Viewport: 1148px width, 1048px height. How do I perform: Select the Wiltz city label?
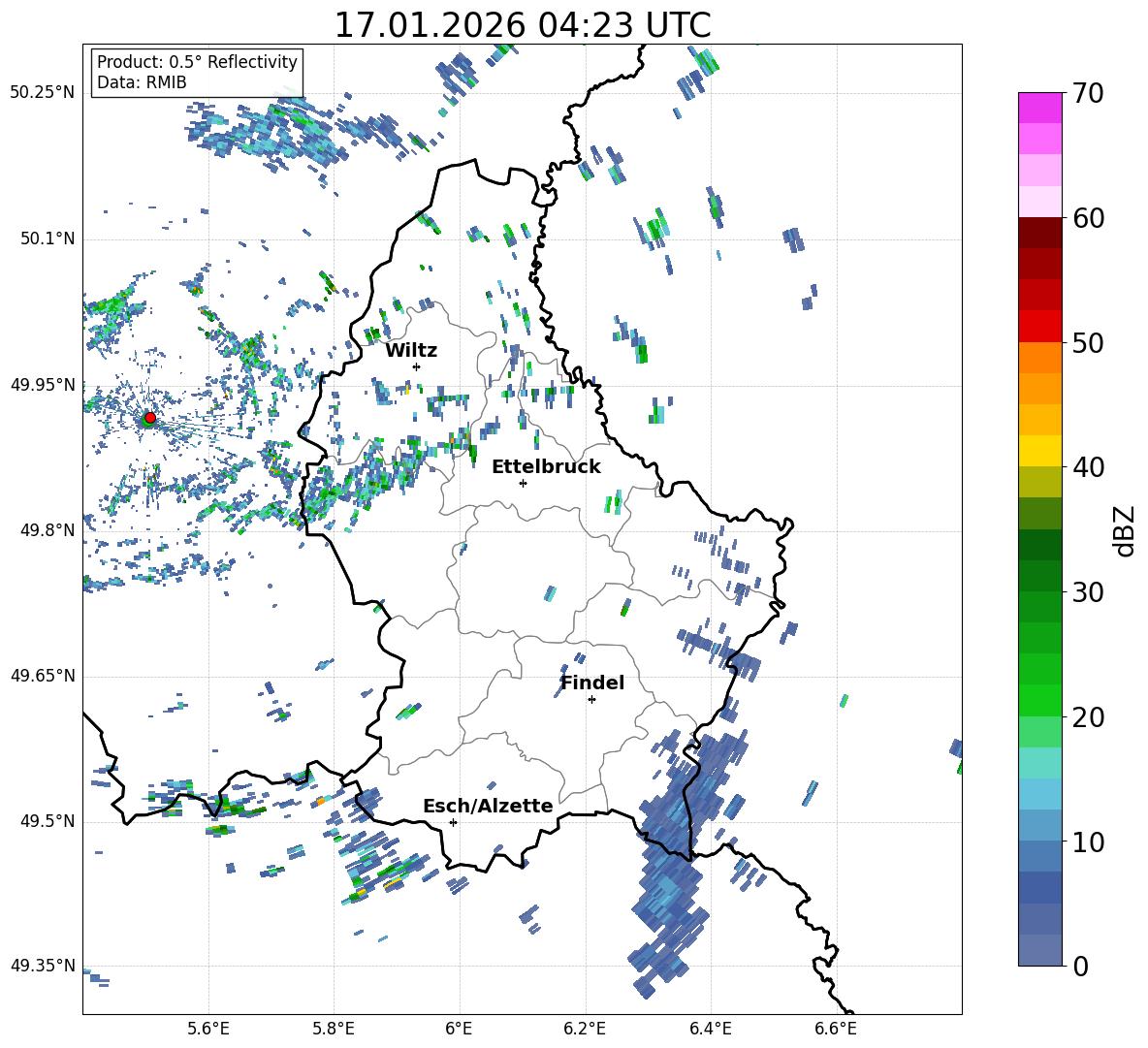(411, 350)
